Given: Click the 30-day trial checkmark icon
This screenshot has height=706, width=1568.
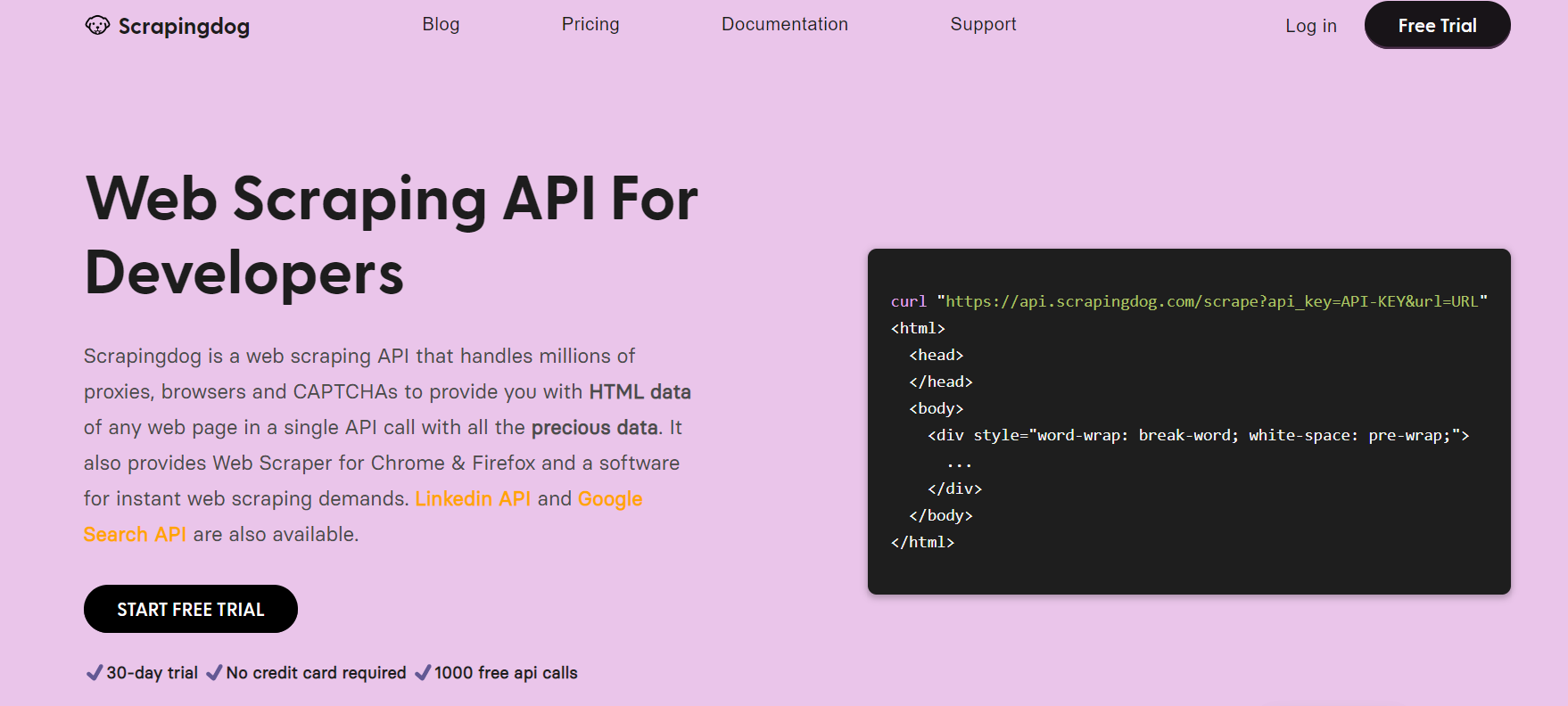Looking at the screenshot, I should pos(94,673).
